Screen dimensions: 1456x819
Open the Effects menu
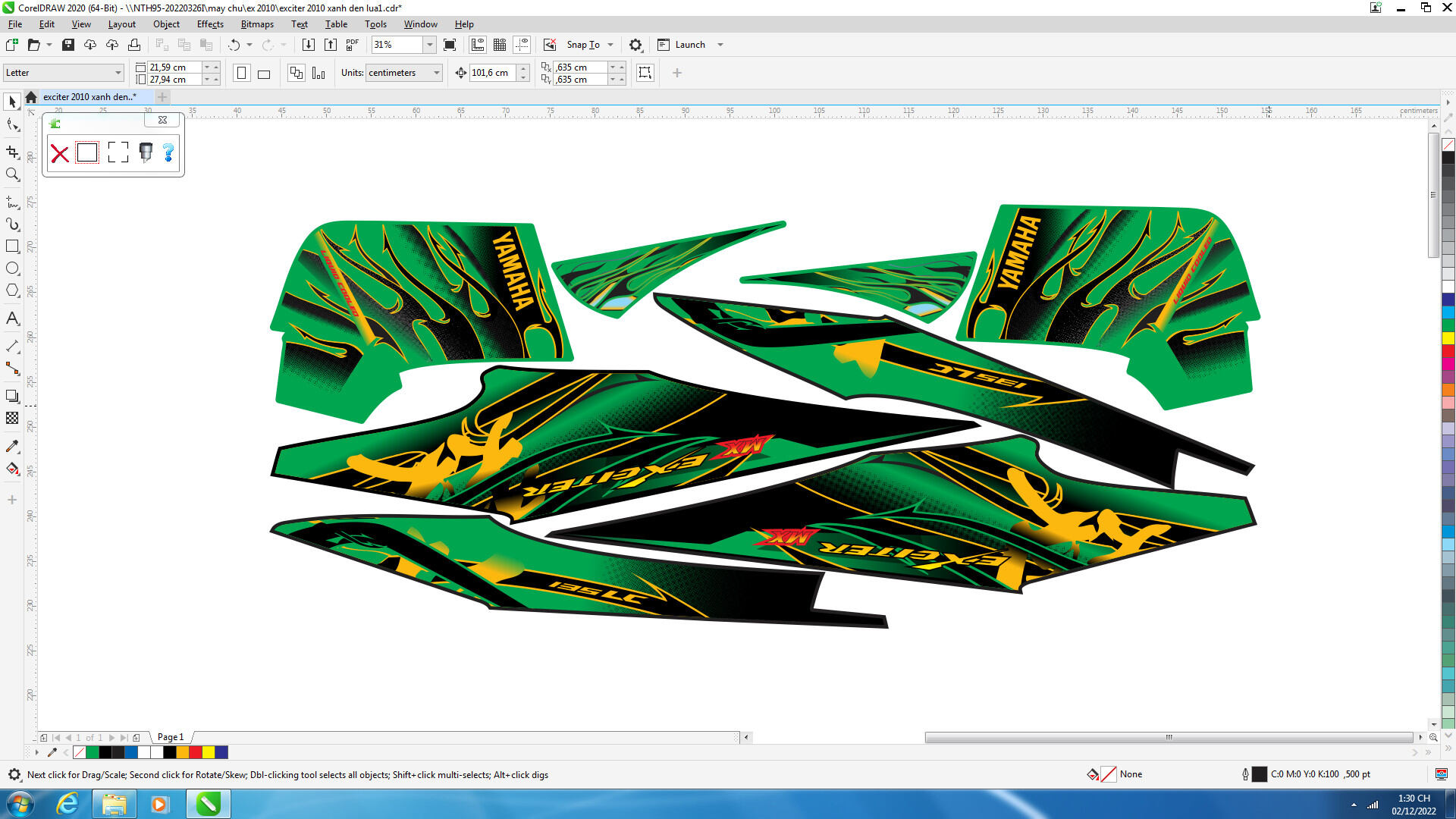[210, 24]
